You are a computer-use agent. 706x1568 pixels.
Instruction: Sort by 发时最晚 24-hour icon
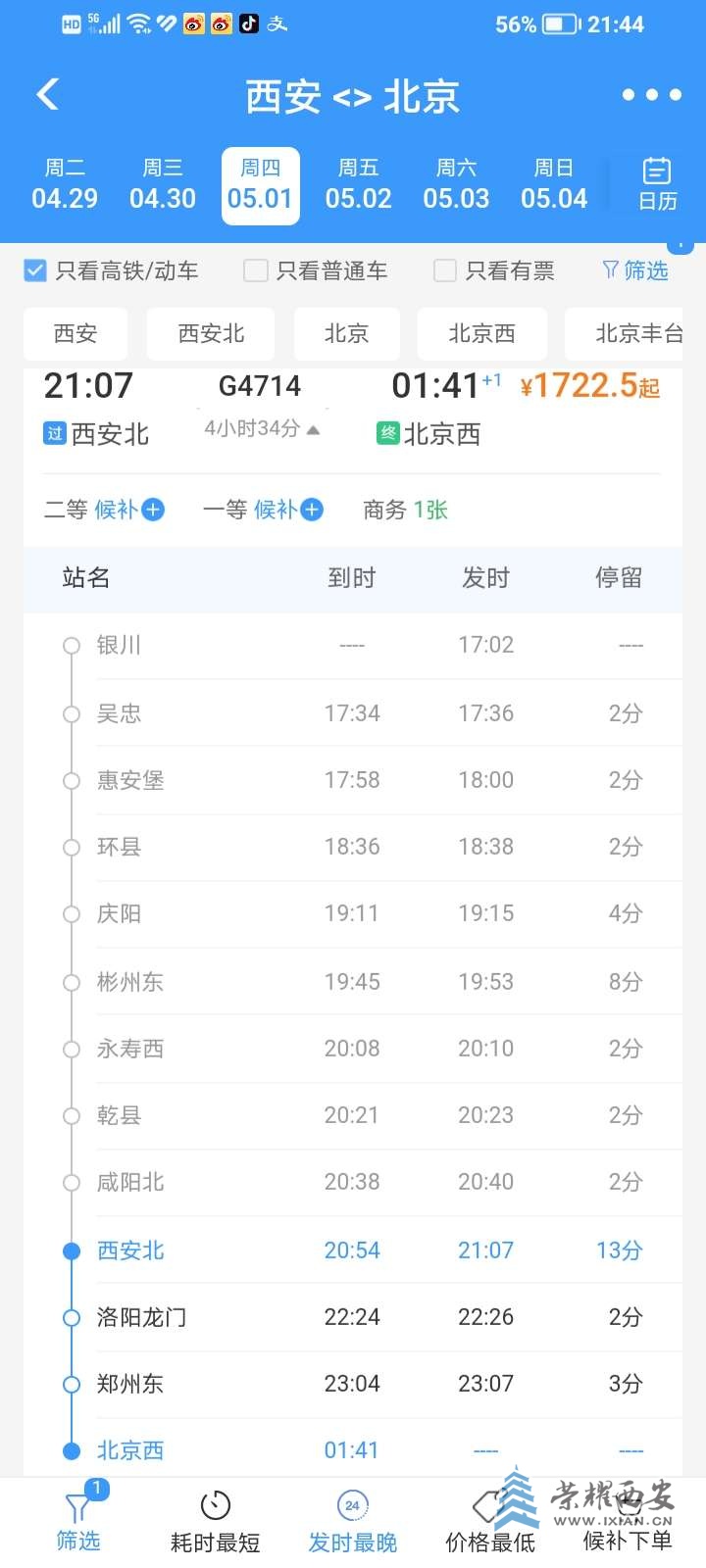coord(352,1506)
